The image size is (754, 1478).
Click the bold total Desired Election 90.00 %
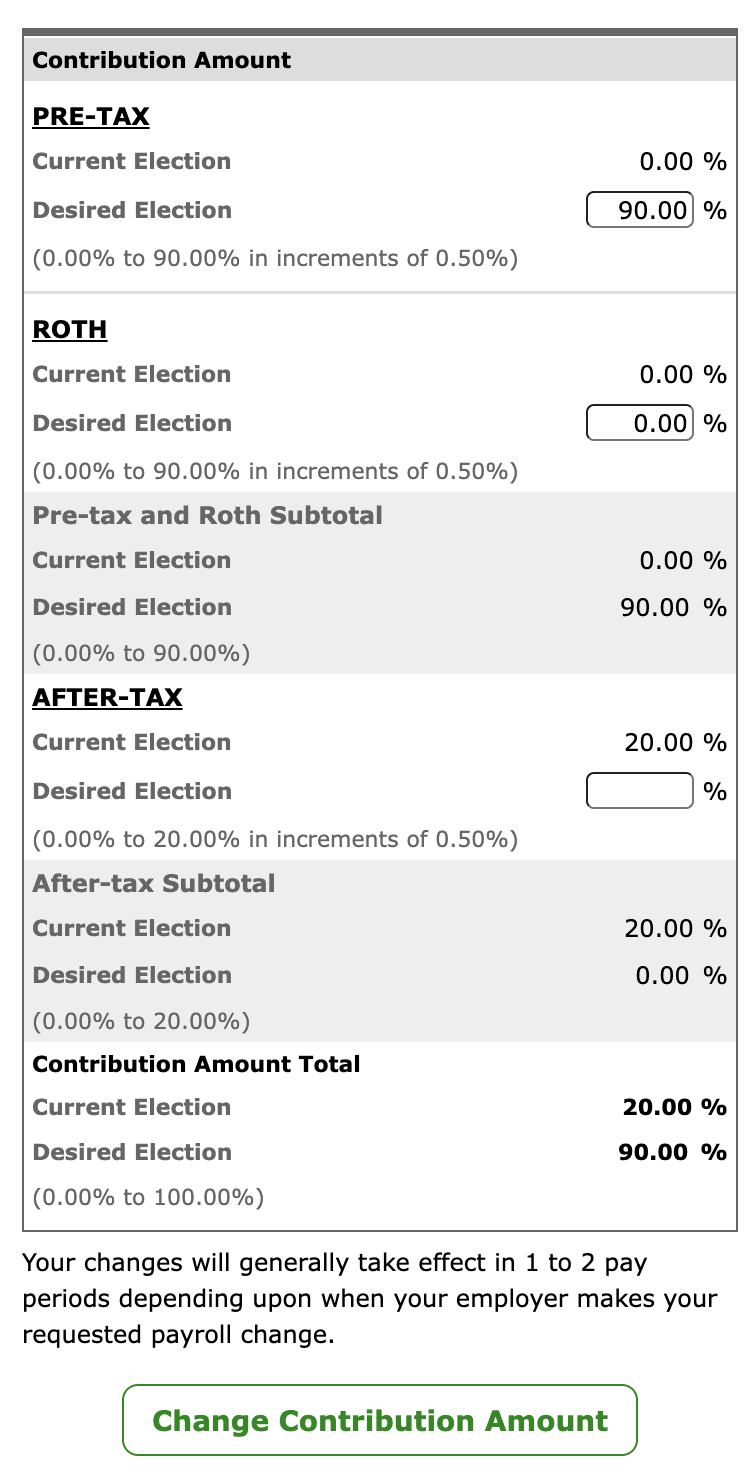(x=672, y=1152)
